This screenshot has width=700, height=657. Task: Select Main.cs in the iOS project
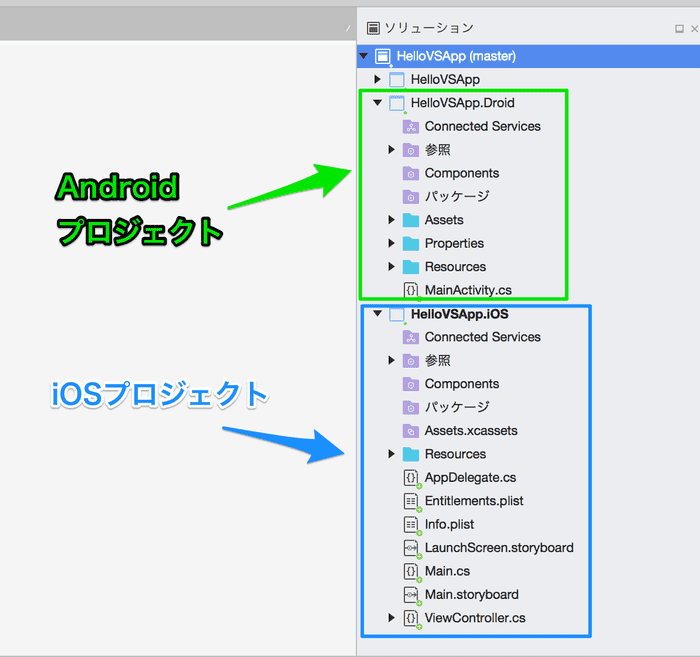tap(447, 571)
